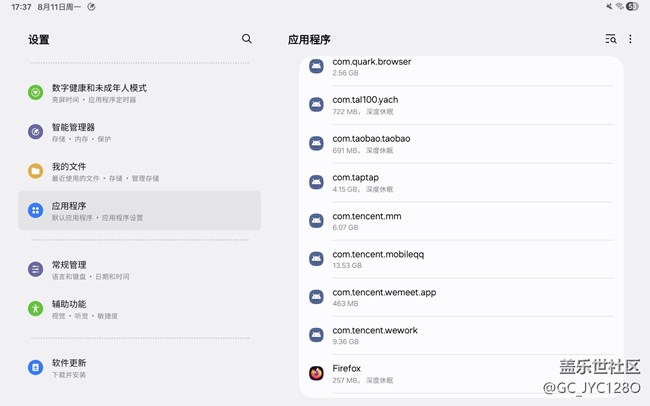The width and height of the screenshot is (650, 406).
Task: Open 数字健康和未成年人模式 settings
Action: coord(139,92)
